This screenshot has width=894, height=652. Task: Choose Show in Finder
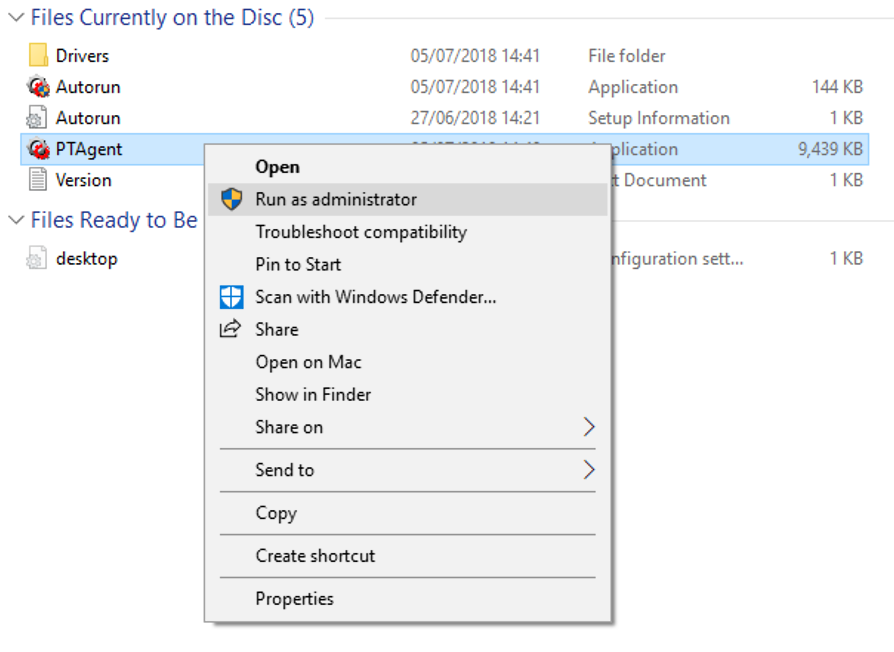pyautogui.click(x=313, y=394)
